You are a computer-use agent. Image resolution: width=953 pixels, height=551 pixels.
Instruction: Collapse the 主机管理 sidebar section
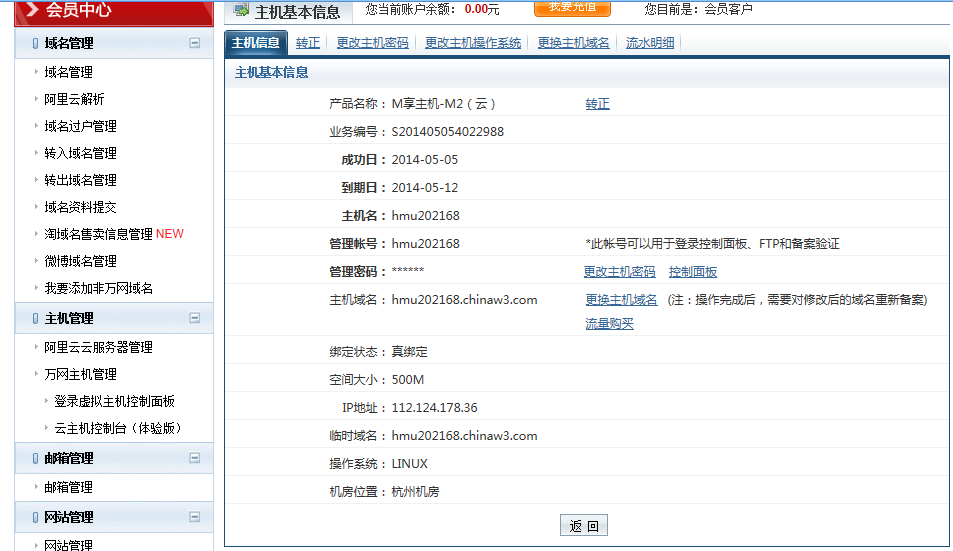(194, 318)
